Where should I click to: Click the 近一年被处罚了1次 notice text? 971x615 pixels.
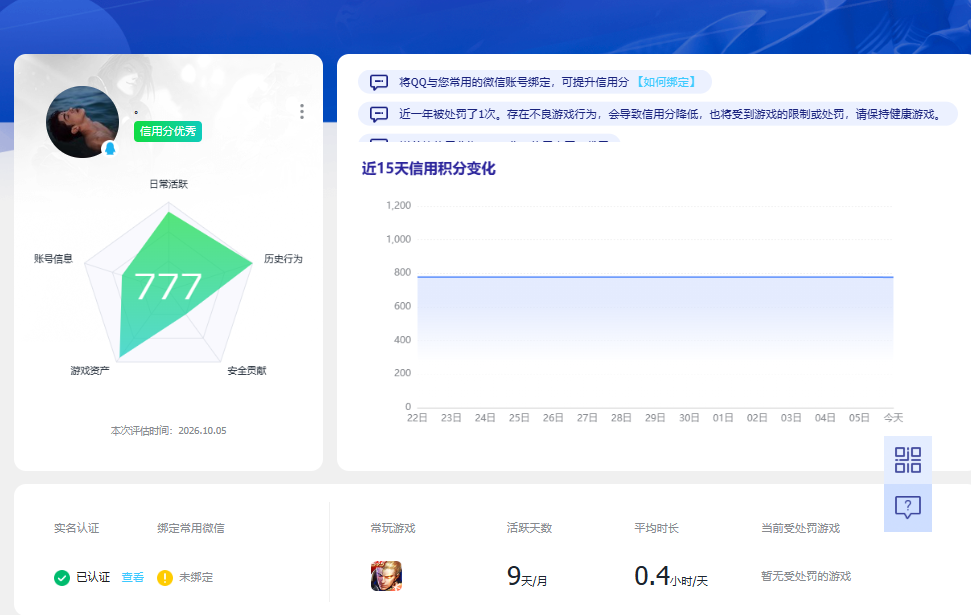pyautogui.click(x=670, y=114)
